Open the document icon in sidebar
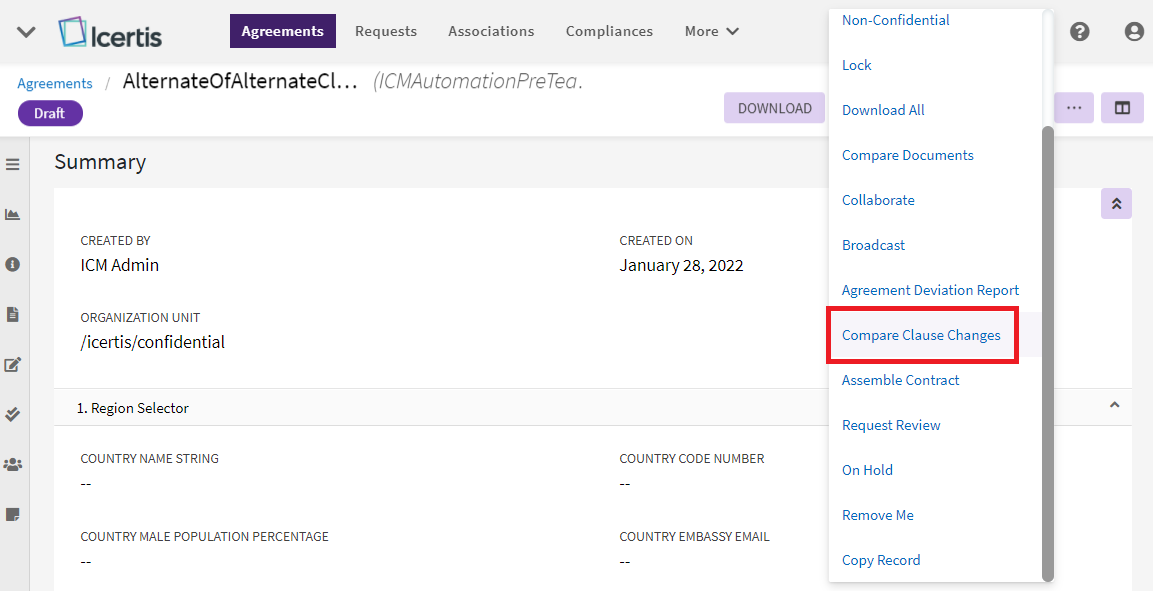This screenshot has height=591, width=1153. pos(13,314)
